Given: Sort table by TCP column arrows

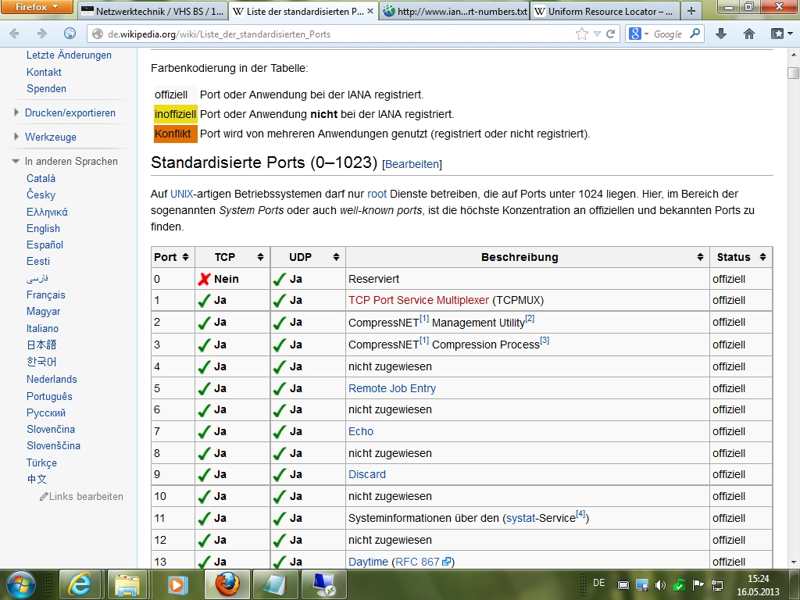Looking at the screenshot, I should tap(260, 257).
